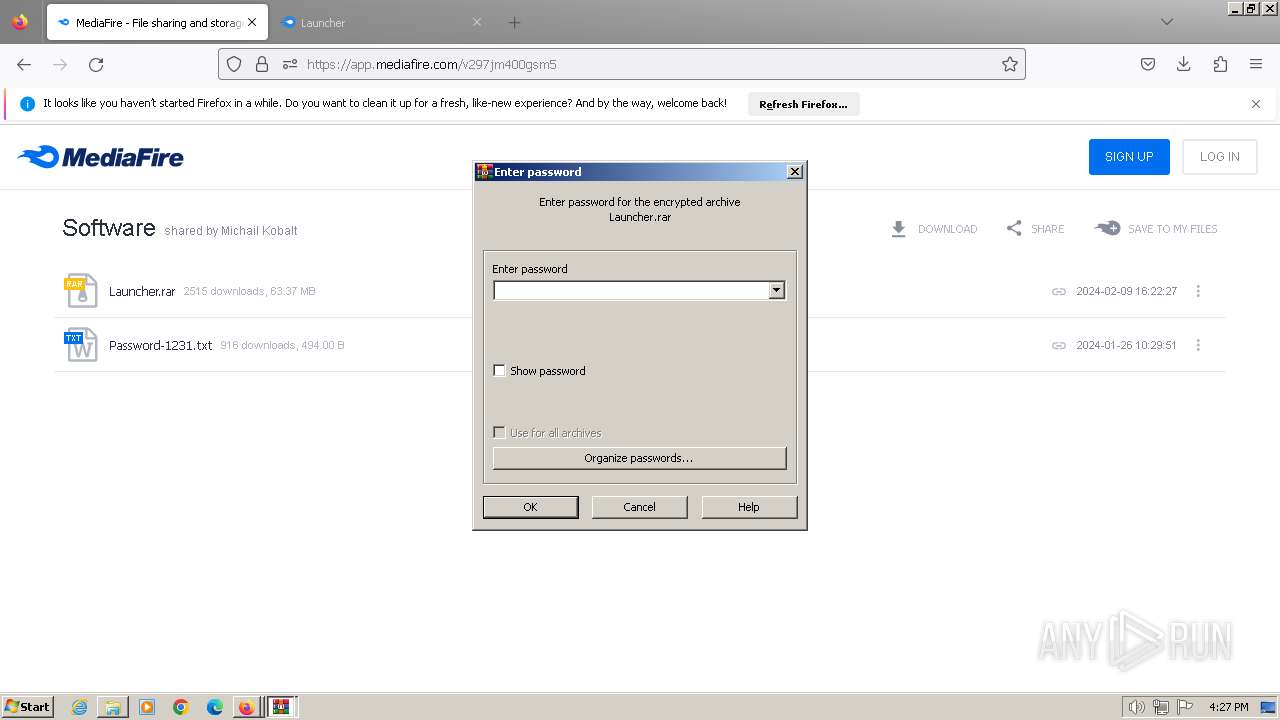Open Internet Explorer from taskbar

pos(79,707)
